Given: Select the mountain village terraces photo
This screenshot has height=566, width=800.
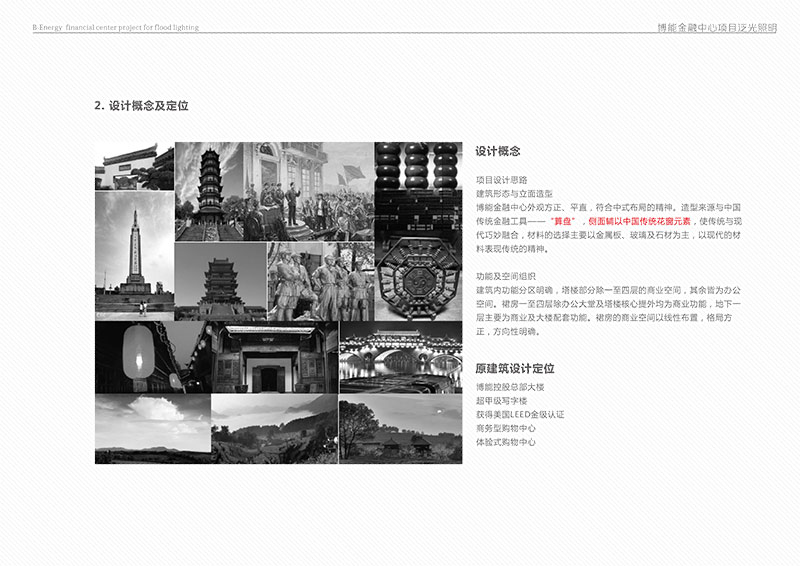Looking at the screenshot, I should tap(274, 428).
